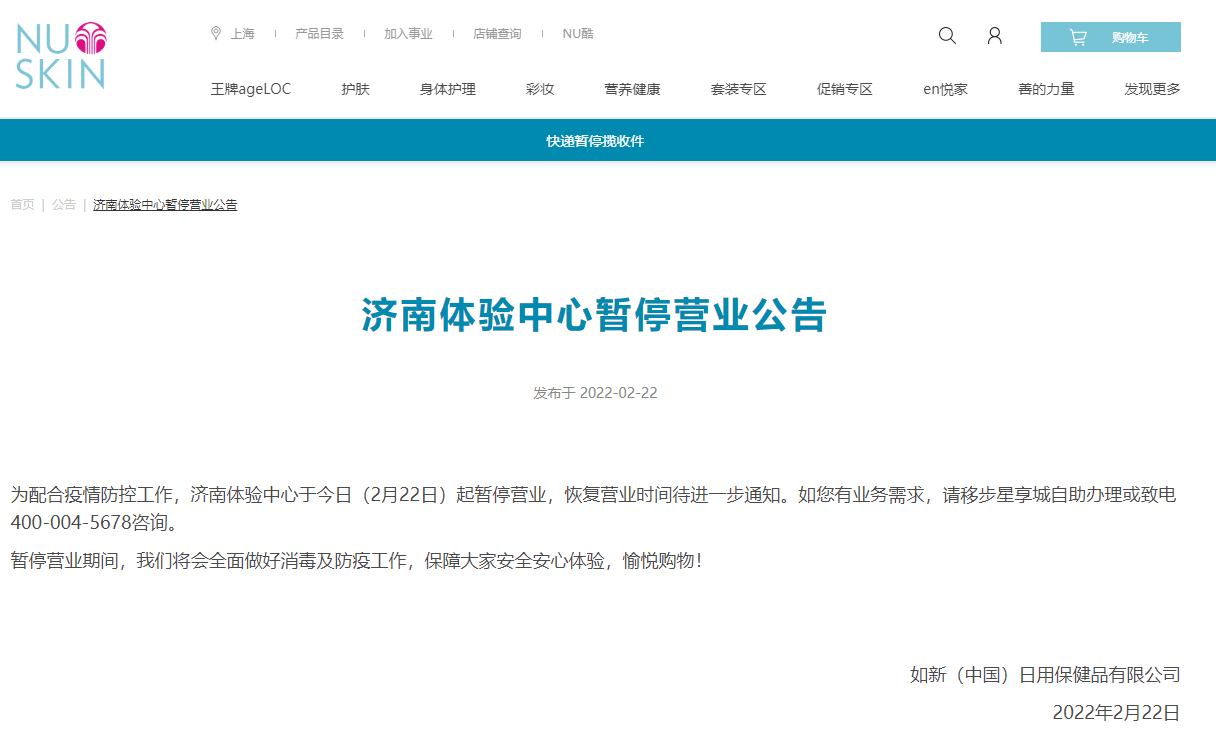The image size is (1216, 733).
Task: Visit 店铺查询 store locator link
Action: click(499, 33)
